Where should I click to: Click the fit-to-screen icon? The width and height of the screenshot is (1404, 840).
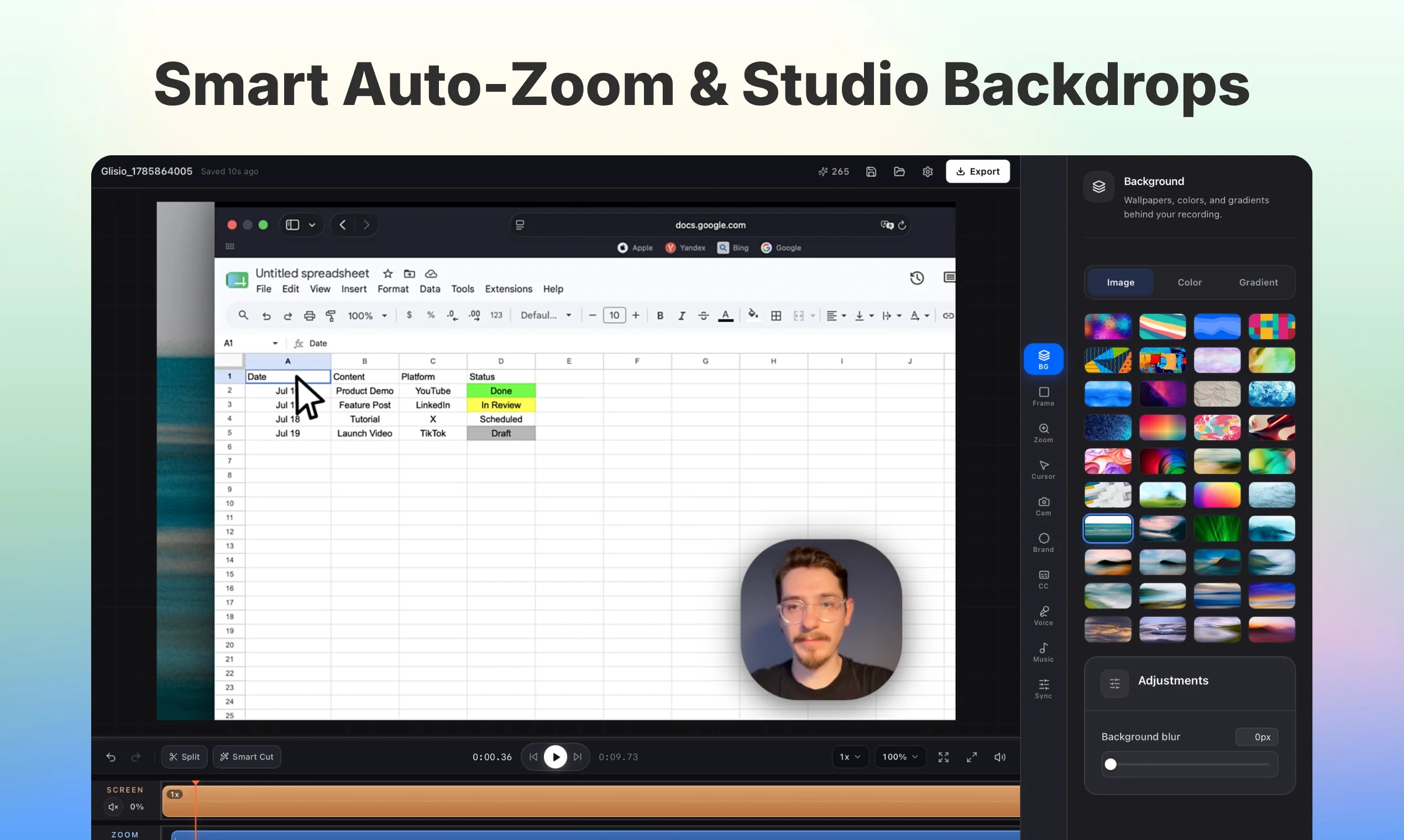coord(943,757)
